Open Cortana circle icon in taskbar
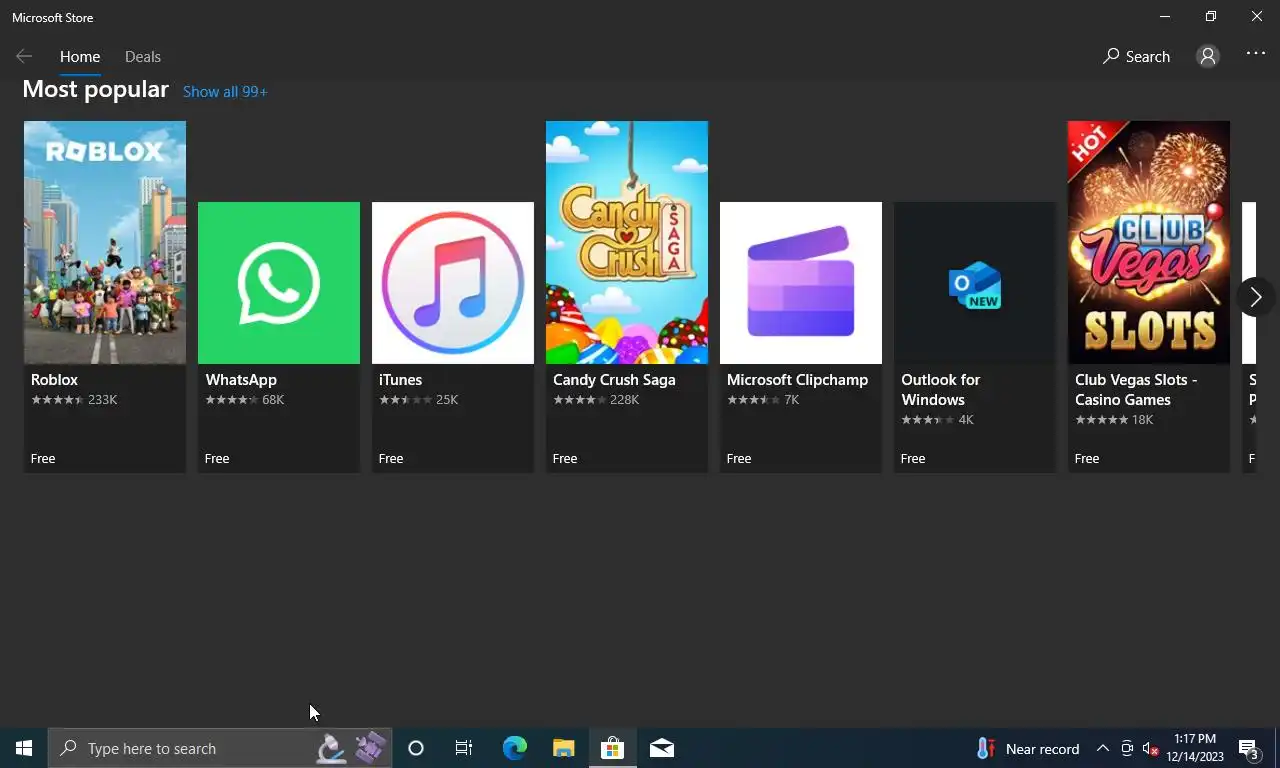 (416, 748)
